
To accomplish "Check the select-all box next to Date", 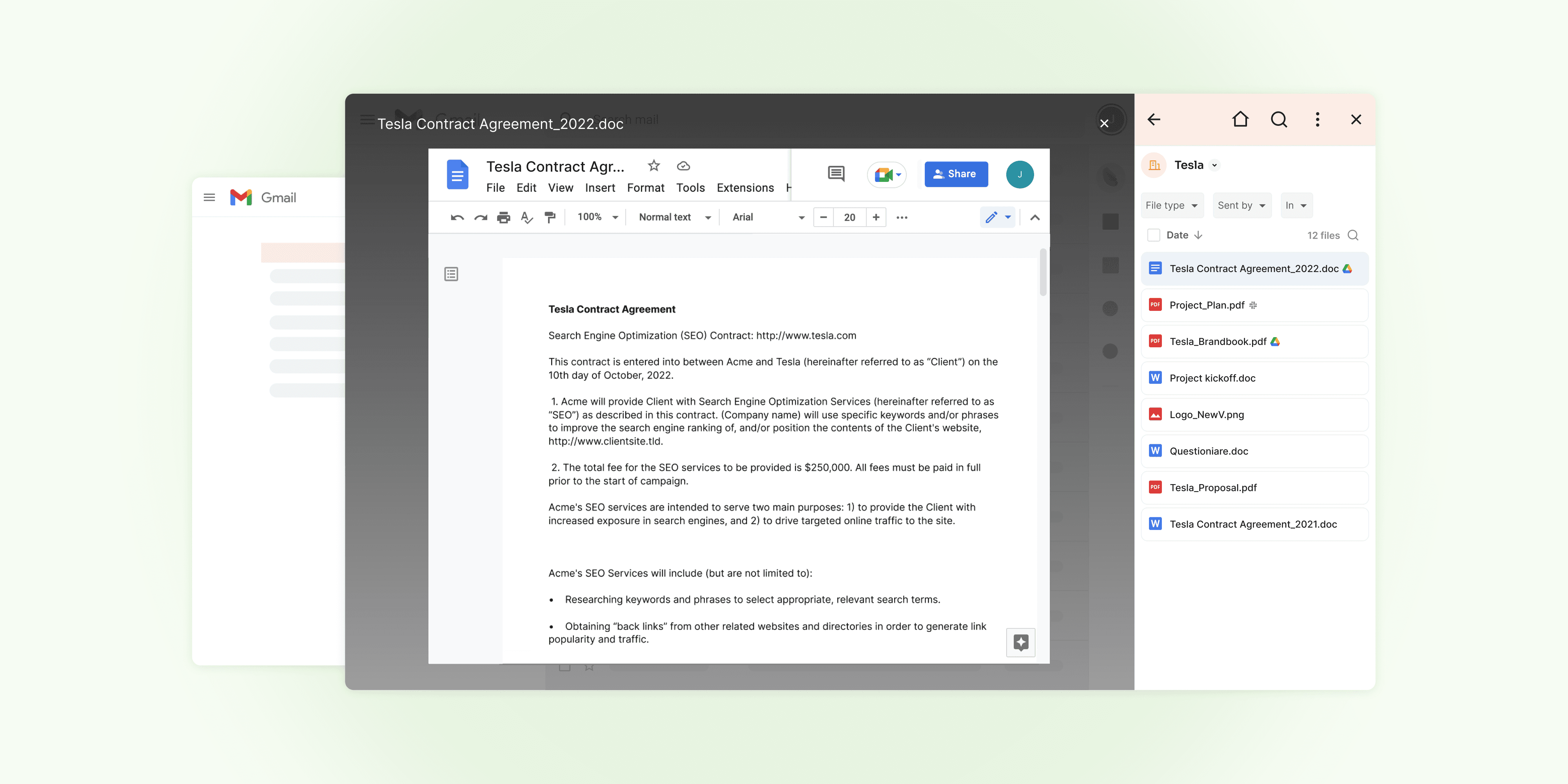I will pyautogui.click(x=1154, y=235).
